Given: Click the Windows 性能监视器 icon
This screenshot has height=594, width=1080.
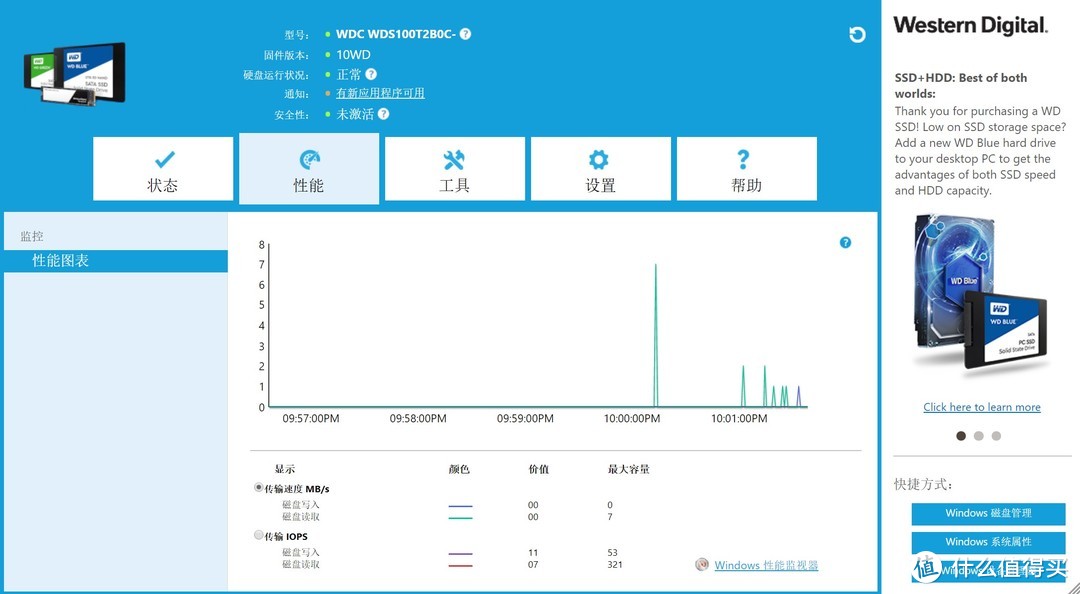Looking at the screenshot, I should coord(702,565).
